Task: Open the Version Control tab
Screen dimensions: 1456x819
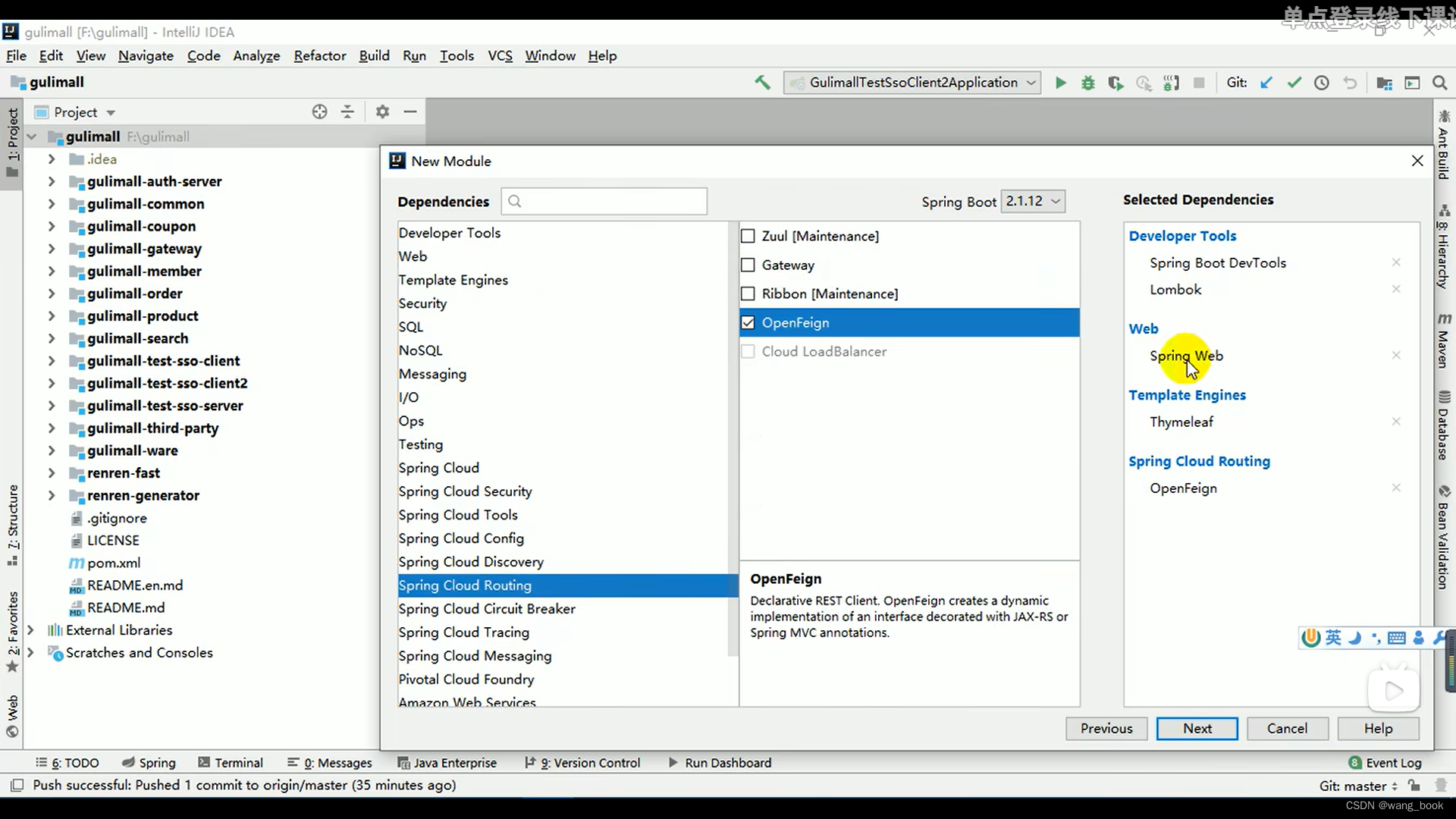Action: tap(582, 763)
